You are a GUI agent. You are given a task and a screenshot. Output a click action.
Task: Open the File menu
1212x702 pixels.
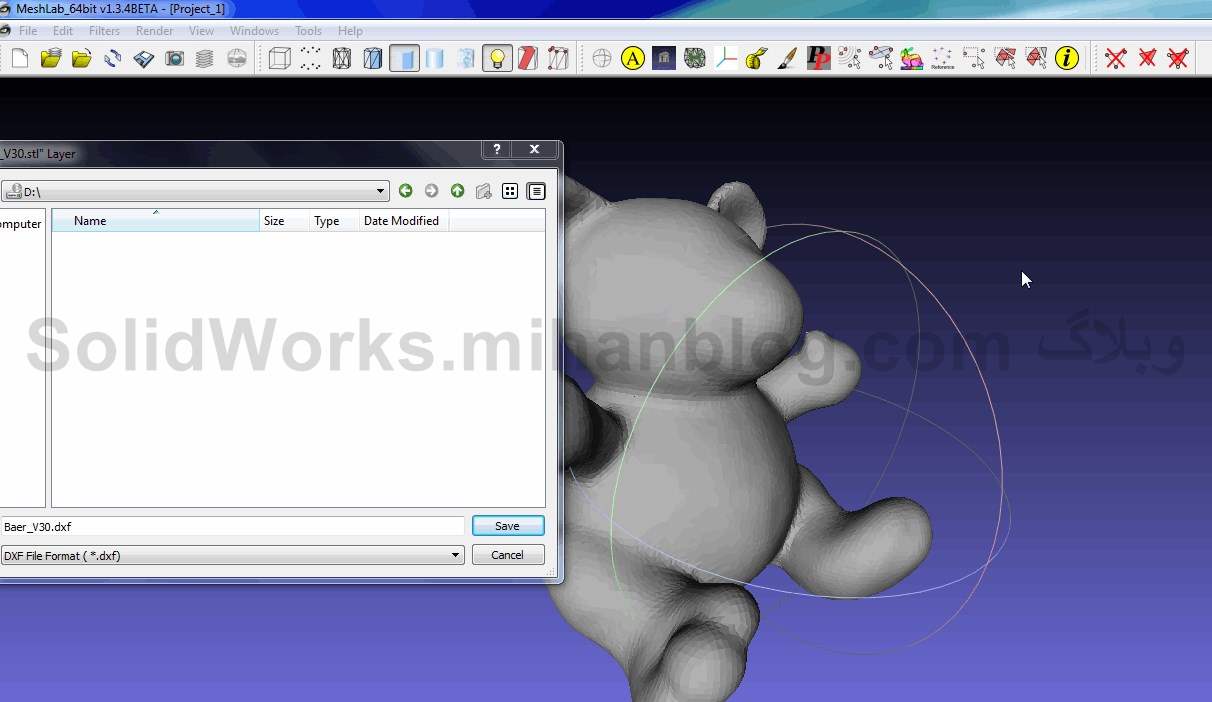point(28,31)
